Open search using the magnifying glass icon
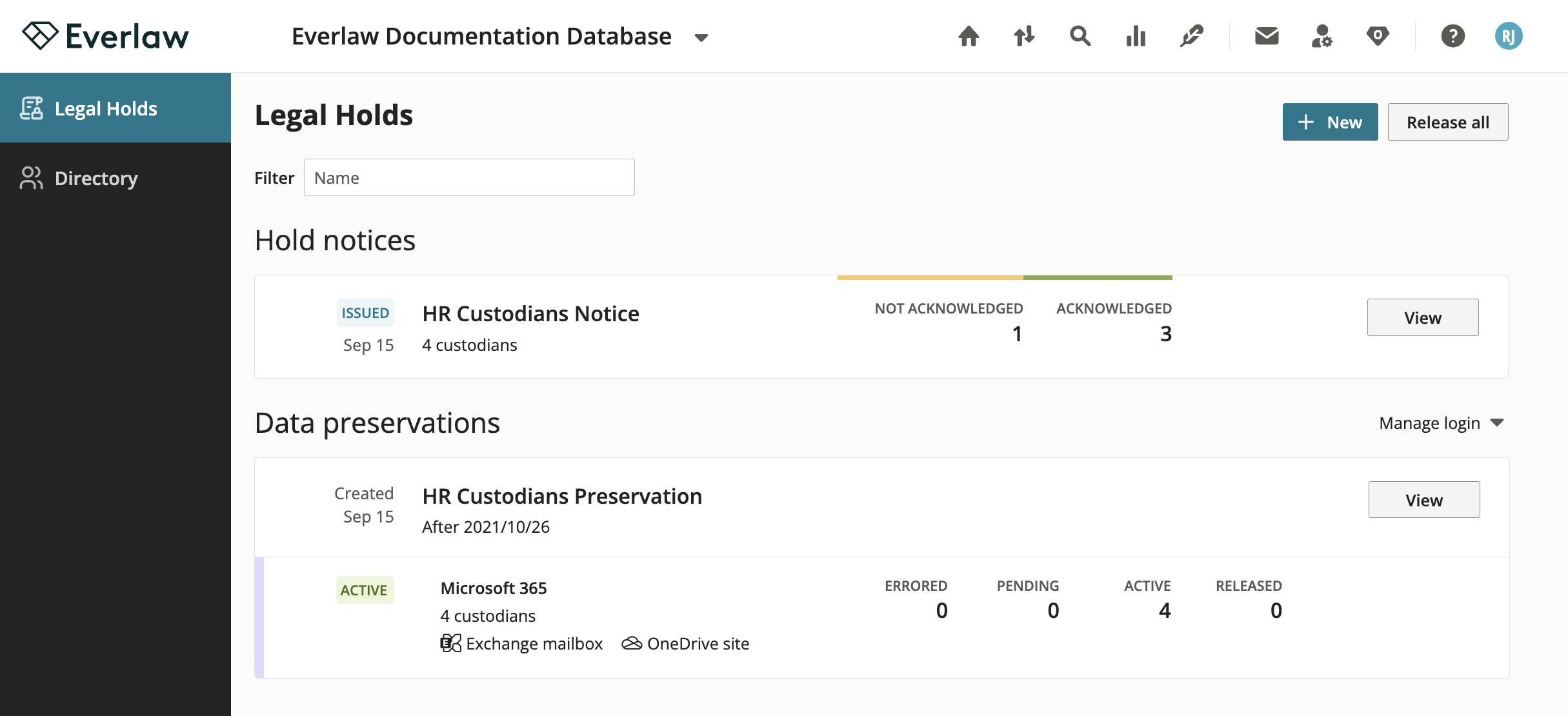Image resolution: width=1568 pixels, height=716 pixels. (x=1079, y=36)
